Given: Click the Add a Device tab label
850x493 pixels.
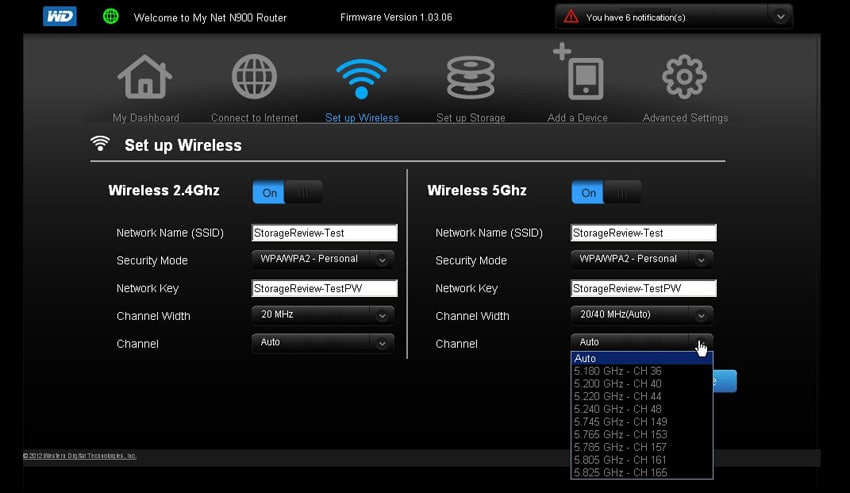Looking at the screenshot, I should tap(577, 118).
